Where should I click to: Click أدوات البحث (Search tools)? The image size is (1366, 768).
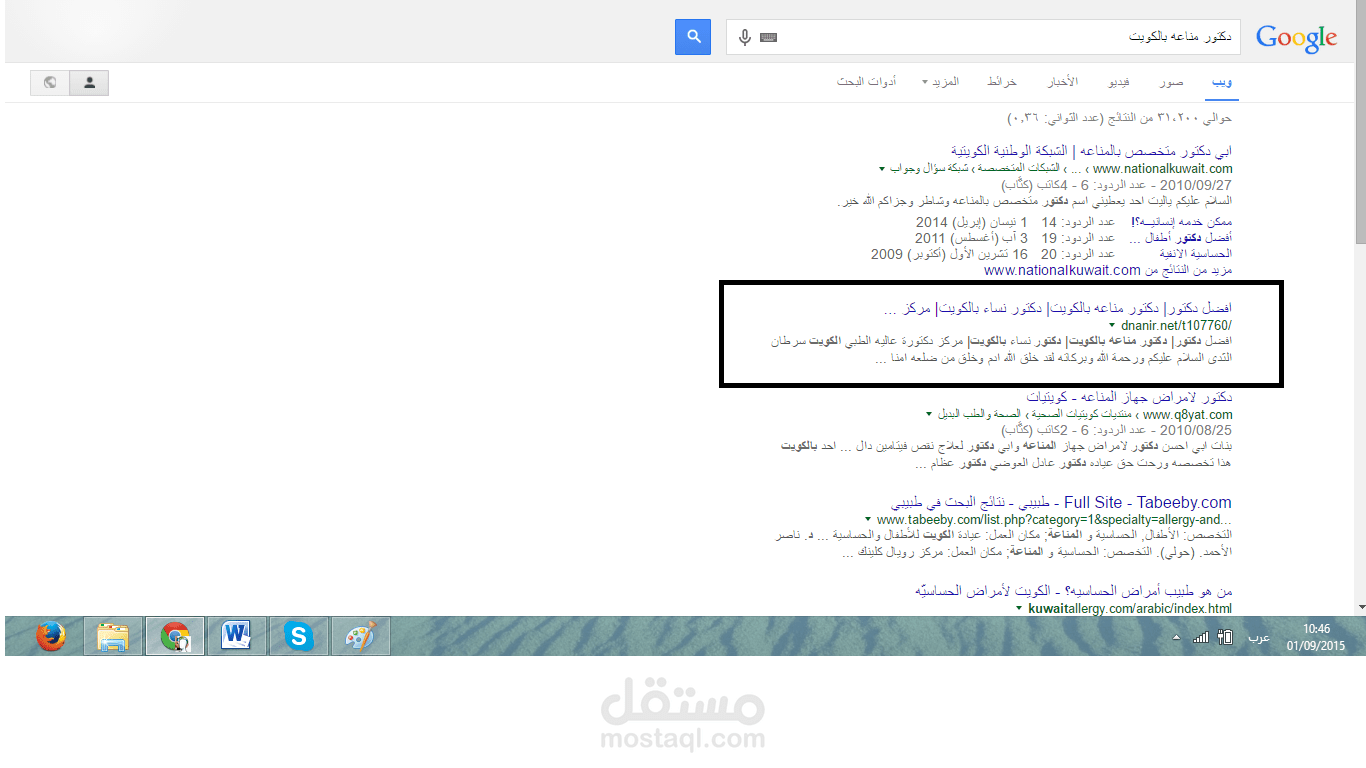tap(867, 81)
